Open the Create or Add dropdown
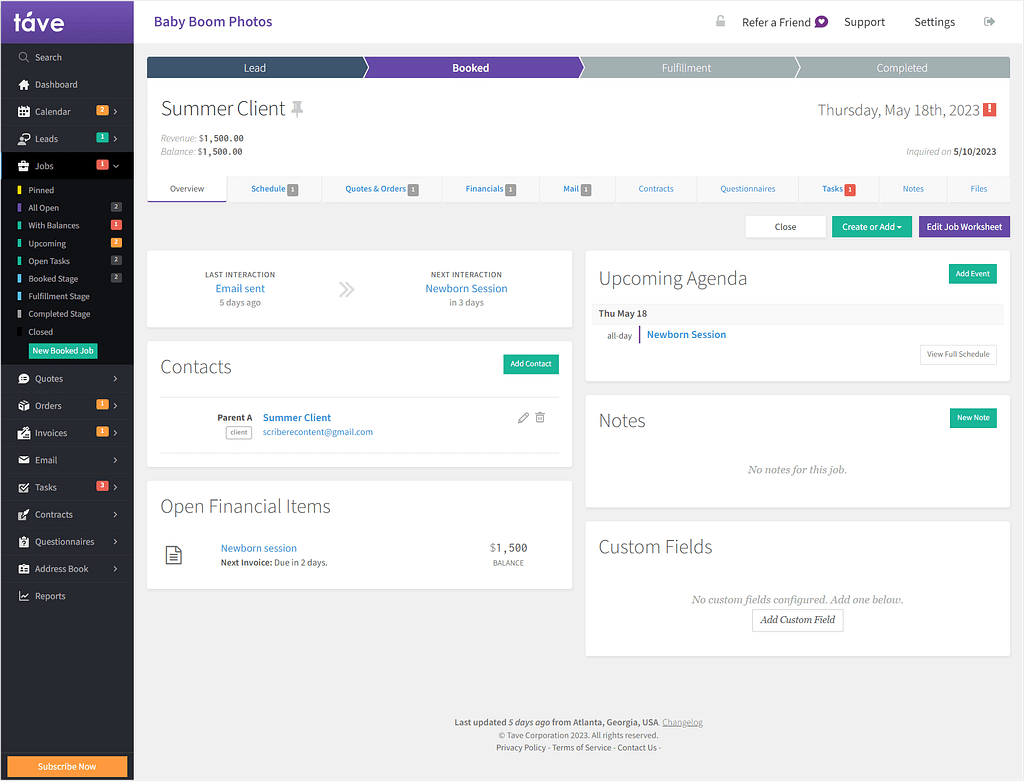This screenshot has height=781, width=1024. [x=872, y=227]
